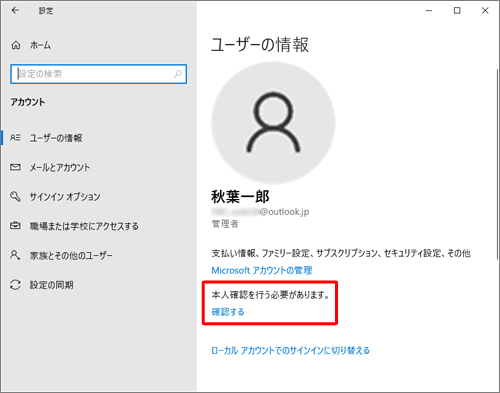This screenshot has height=393, width=500.
Task: Click the ユーザーの情報 person-card icon
Action: (15, 138)
